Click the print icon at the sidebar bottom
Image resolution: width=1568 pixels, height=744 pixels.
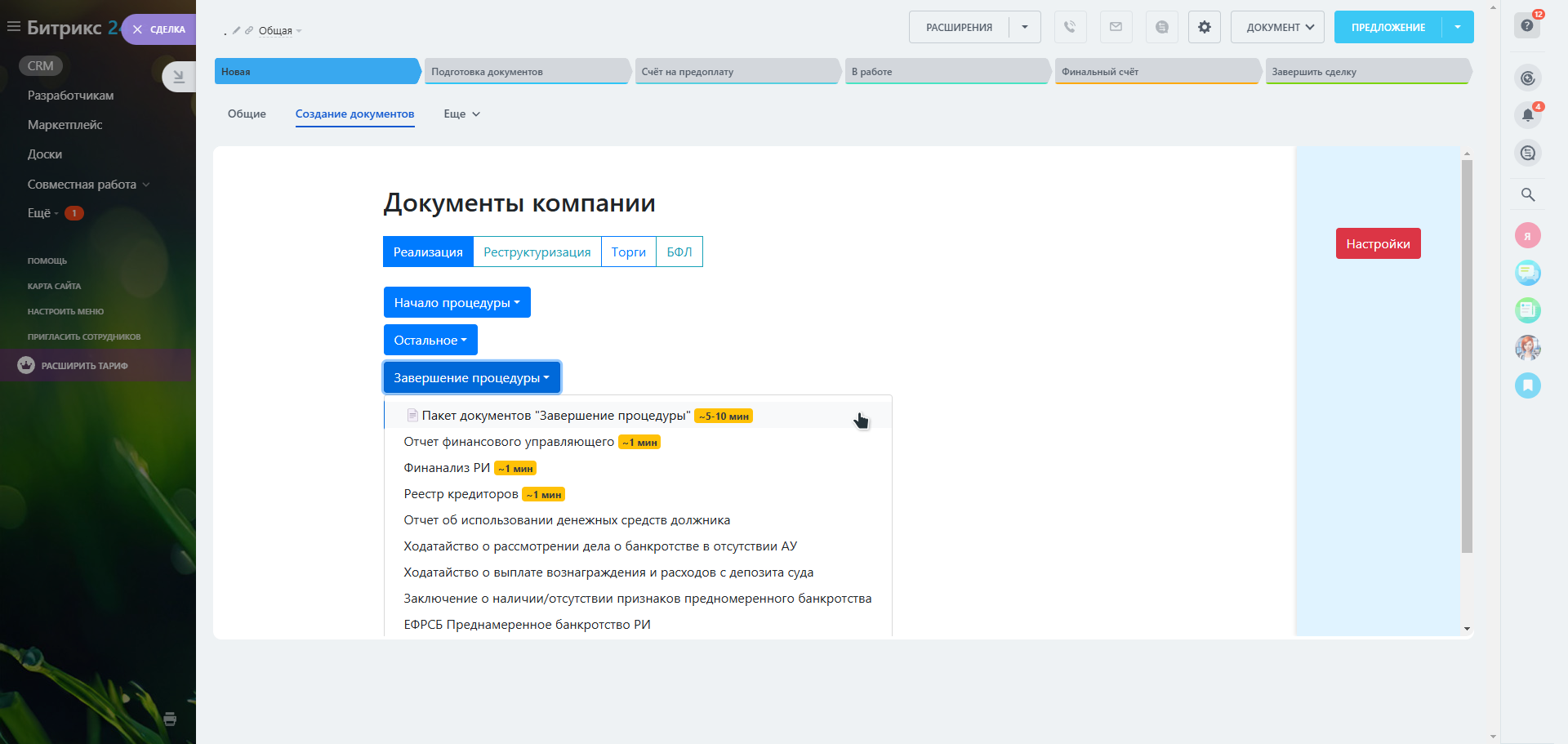click(170, 719)
